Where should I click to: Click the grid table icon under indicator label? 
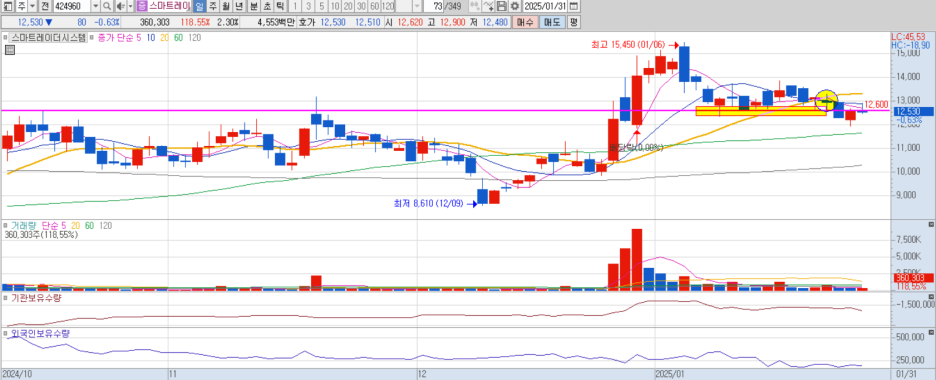coord(9,51)
